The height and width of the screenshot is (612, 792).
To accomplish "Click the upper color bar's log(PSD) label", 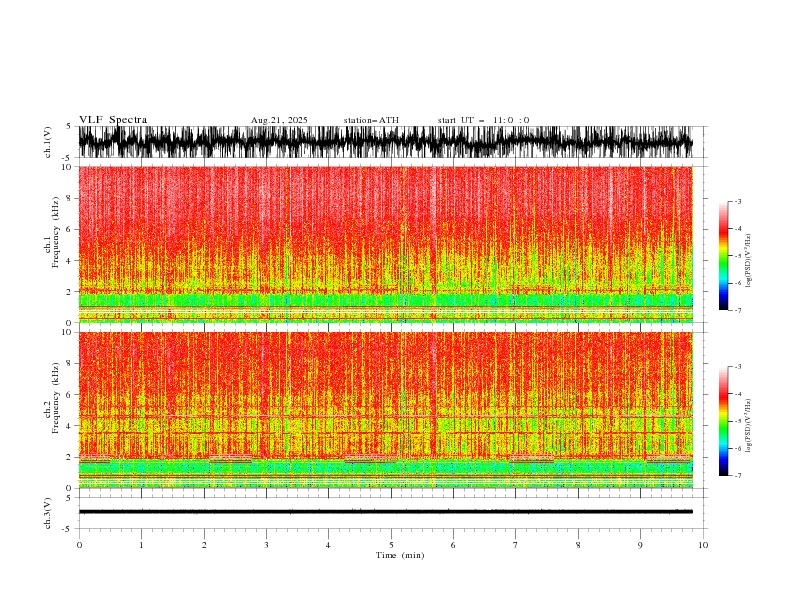I will (x=748, y=261).
